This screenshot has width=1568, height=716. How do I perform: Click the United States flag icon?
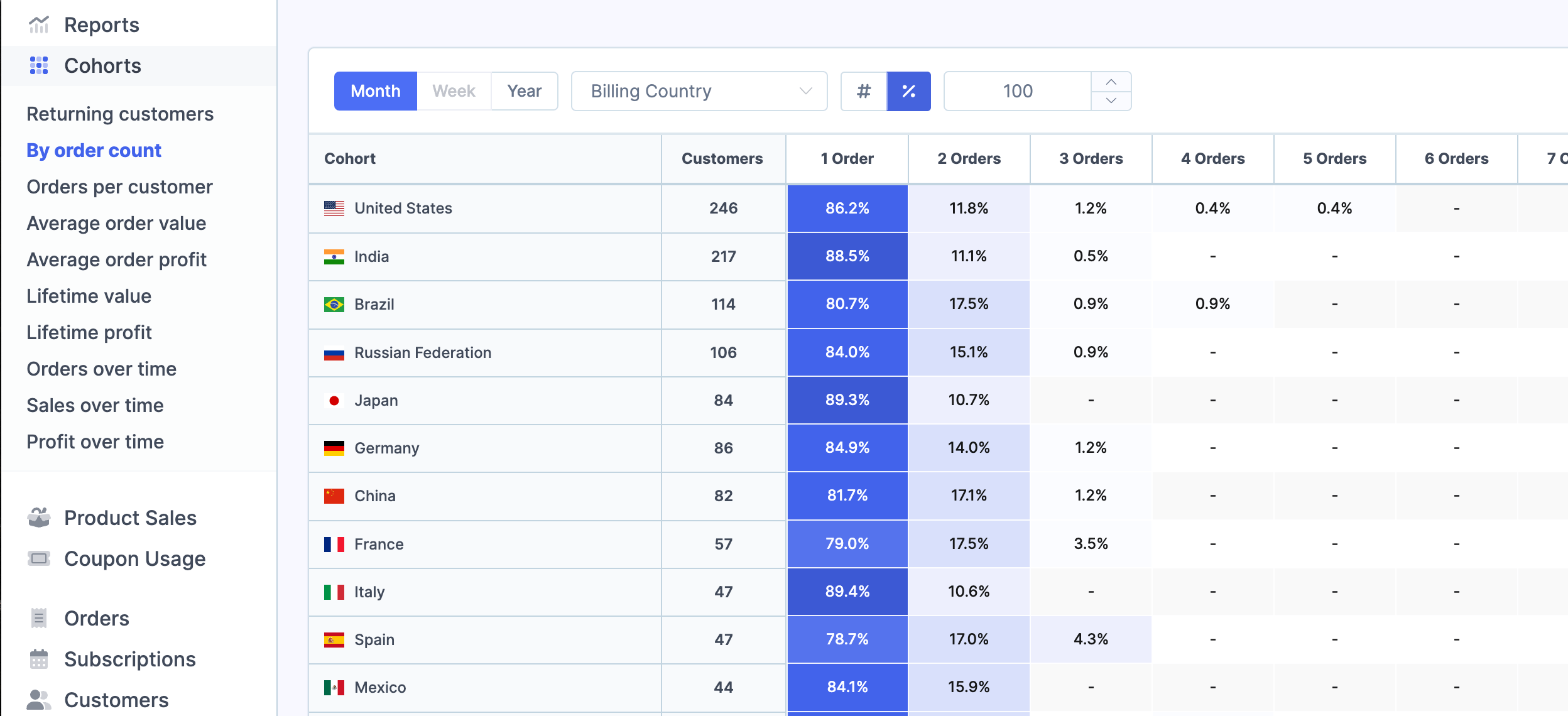tap(334, 207)
